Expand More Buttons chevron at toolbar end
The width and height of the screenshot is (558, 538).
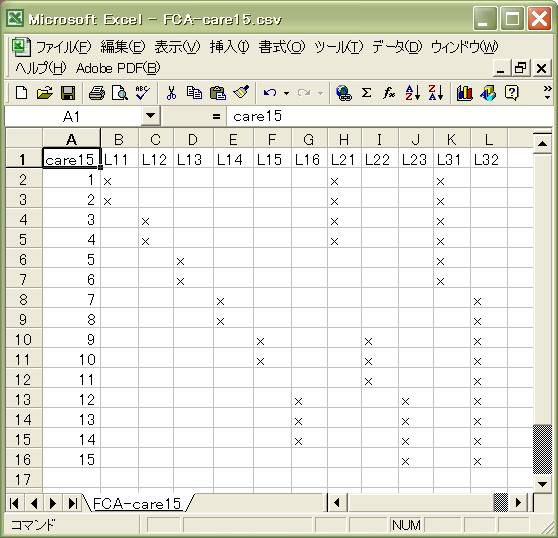tap(548, 93)
